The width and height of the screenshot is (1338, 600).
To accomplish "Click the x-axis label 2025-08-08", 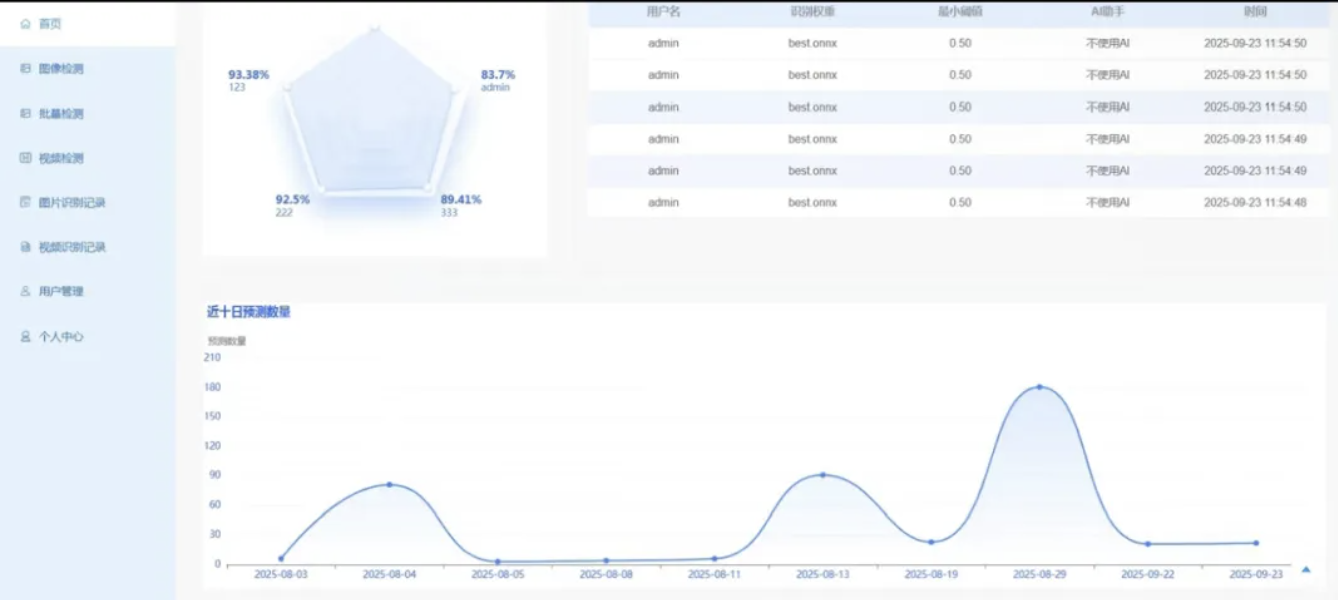I will coord(606,575).
